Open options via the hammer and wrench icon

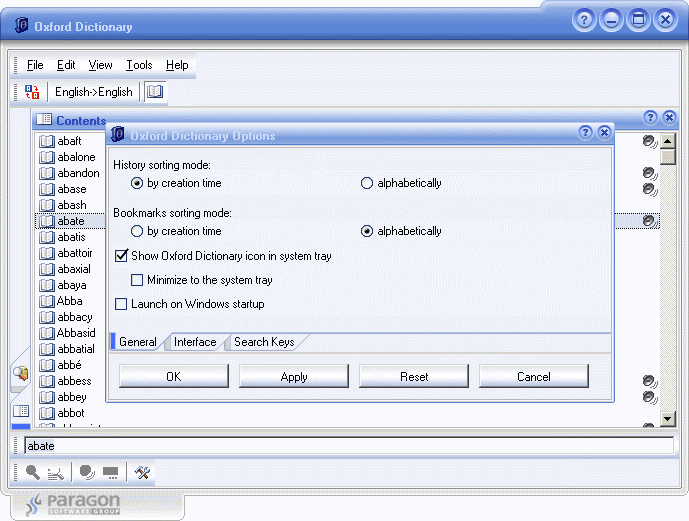click(x=142, y=472)
